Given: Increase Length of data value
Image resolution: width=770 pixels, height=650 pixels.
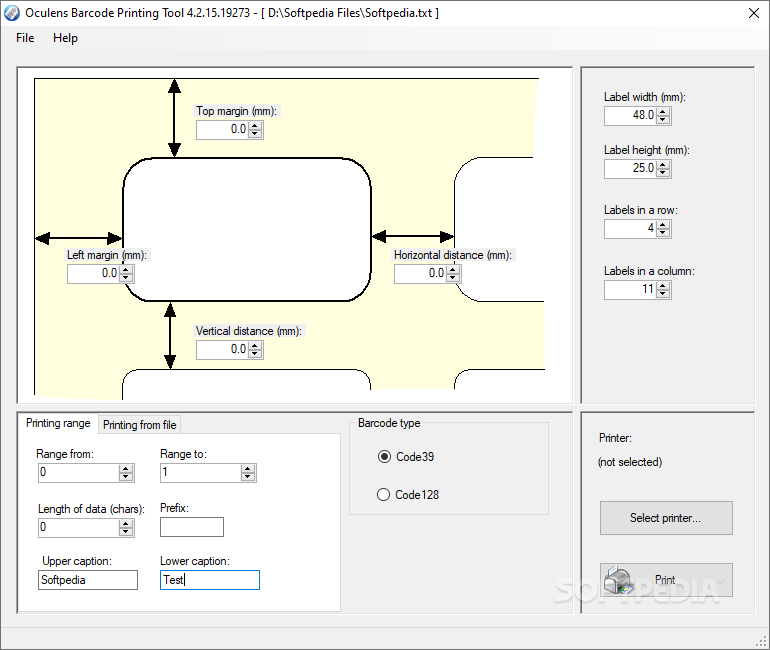Looking at the screenshot, I should [126, 524].
